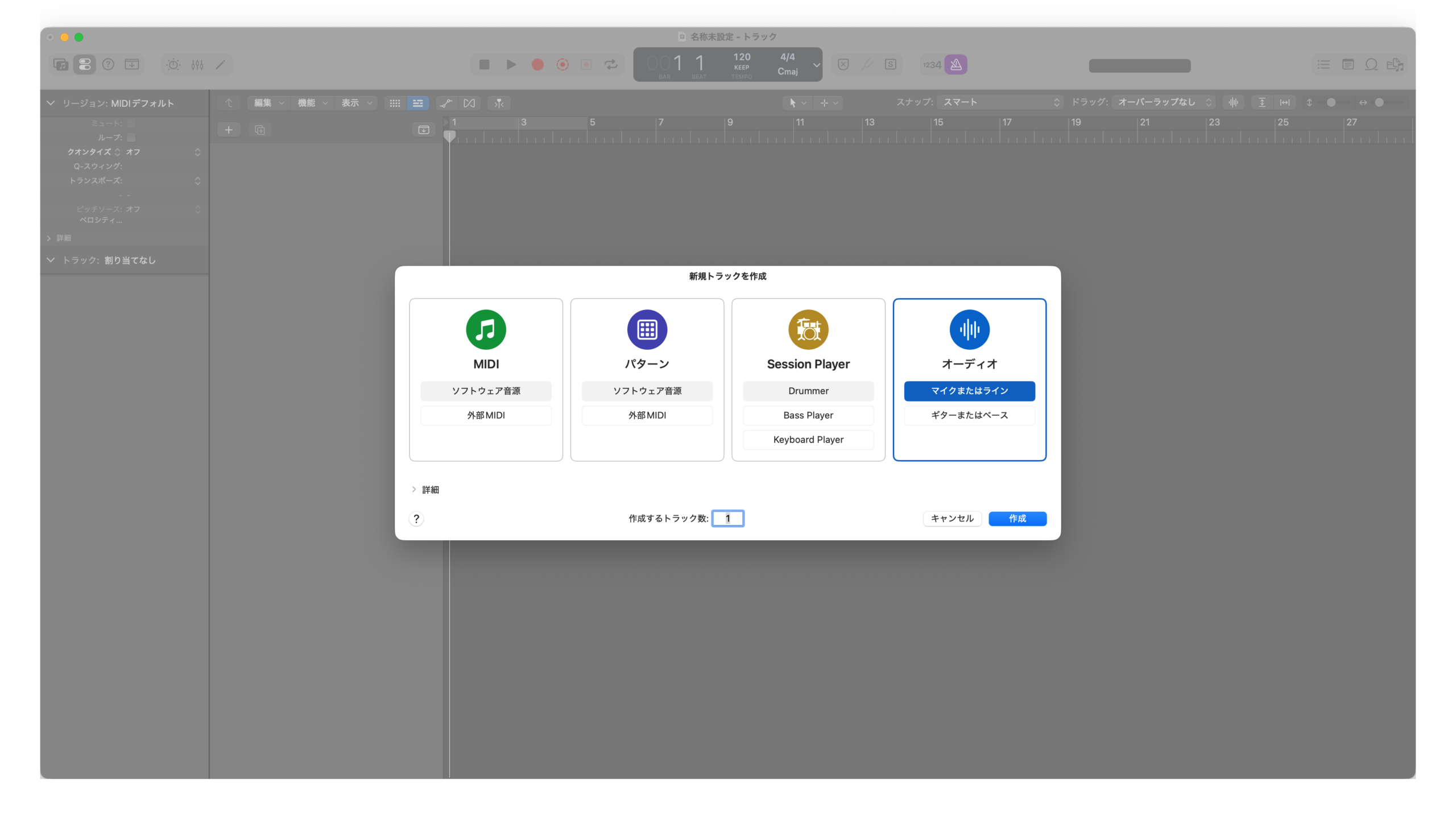Screen dimensions: 1456x832
Task: Click the blue Audio waveform icon
Action: (969, 329)
